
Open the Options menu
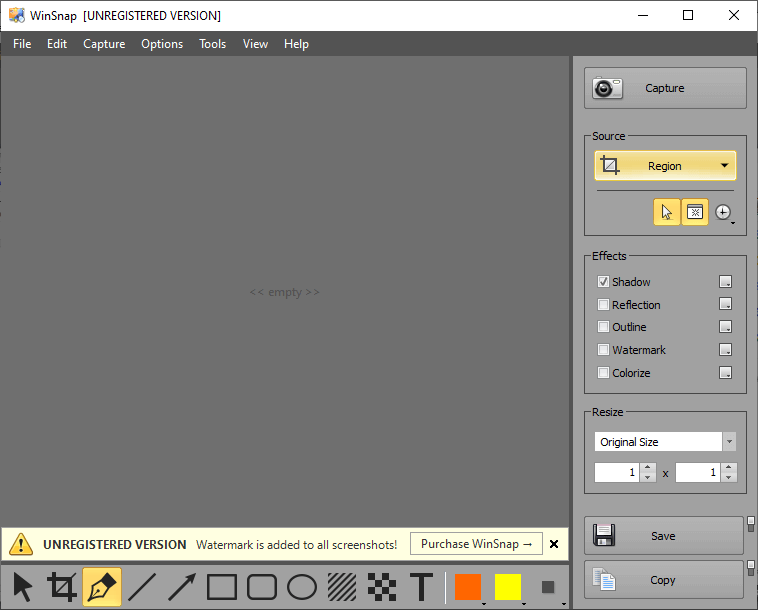(162, 44)
